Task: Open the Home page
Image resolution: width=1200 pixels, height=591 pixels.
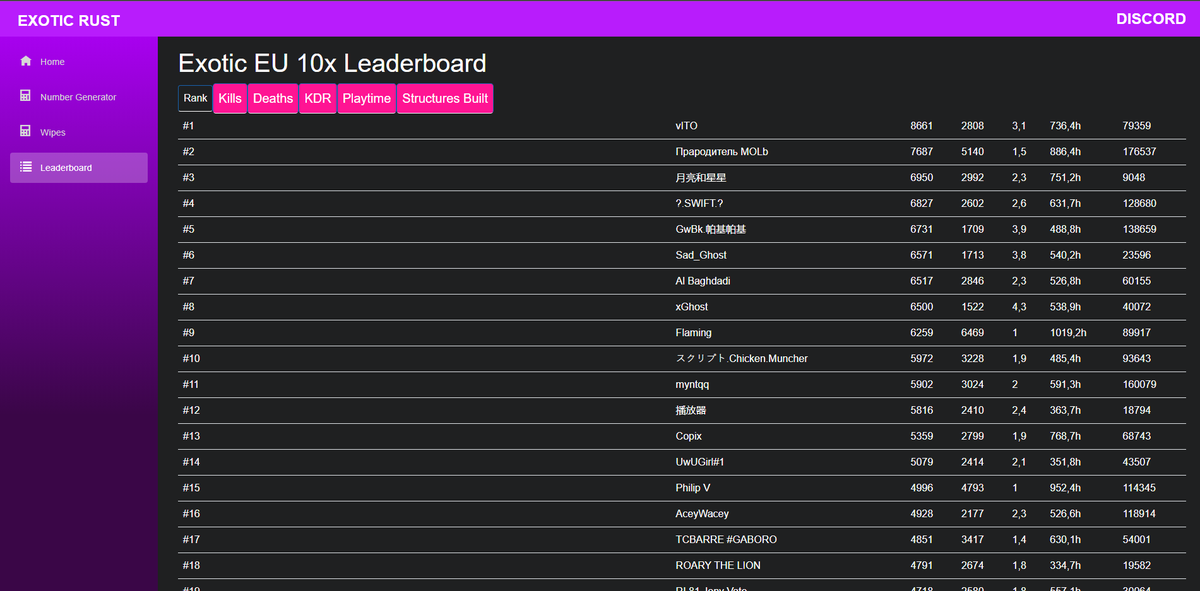Action: point(79,62)
